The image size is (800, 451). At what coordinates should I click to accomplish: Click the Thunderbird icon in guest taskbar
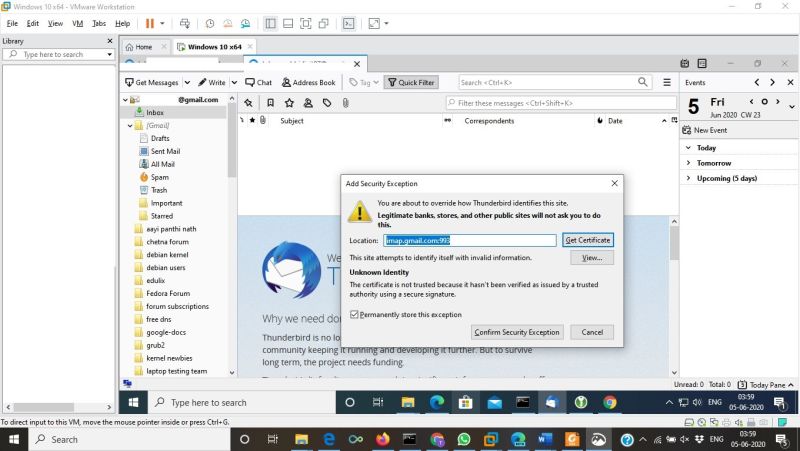(x=551, y=403)
